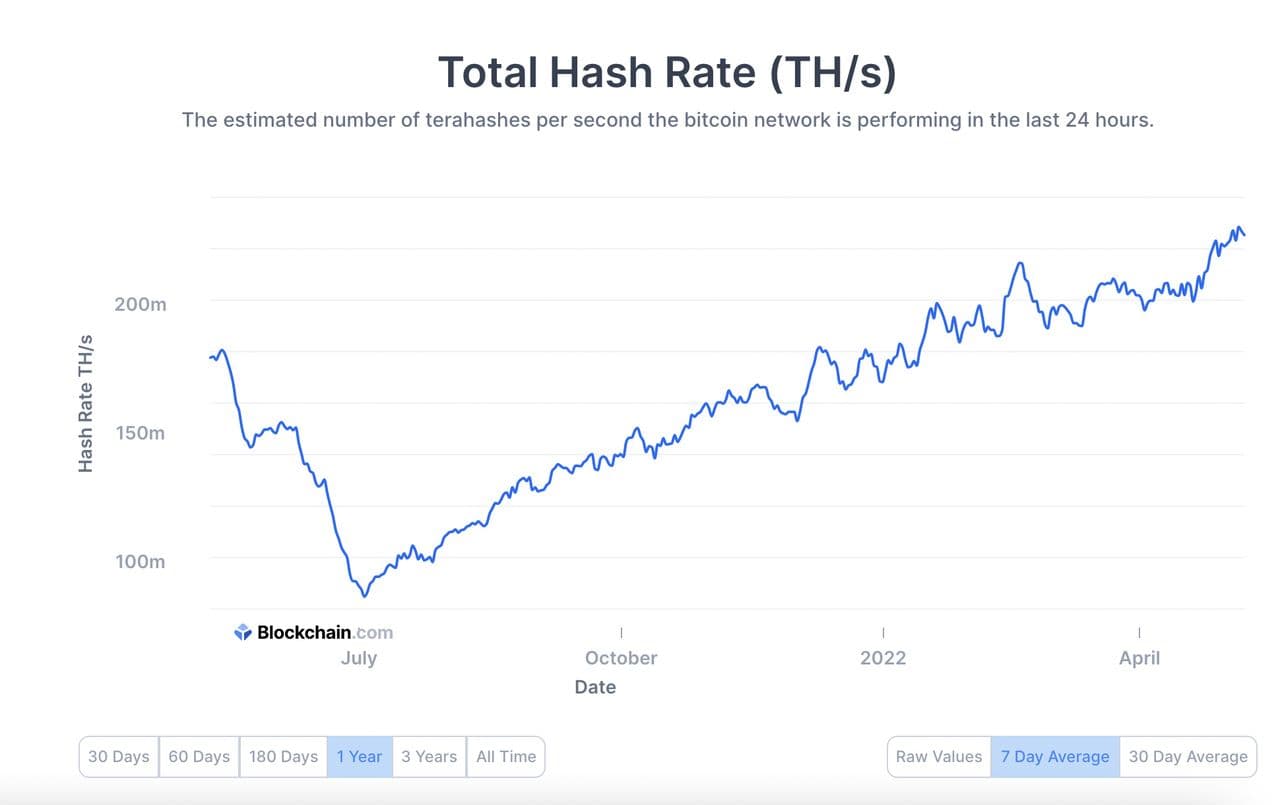1280x805 pixels.
Task: Choose the 180 Days time range
Action: 283,756
